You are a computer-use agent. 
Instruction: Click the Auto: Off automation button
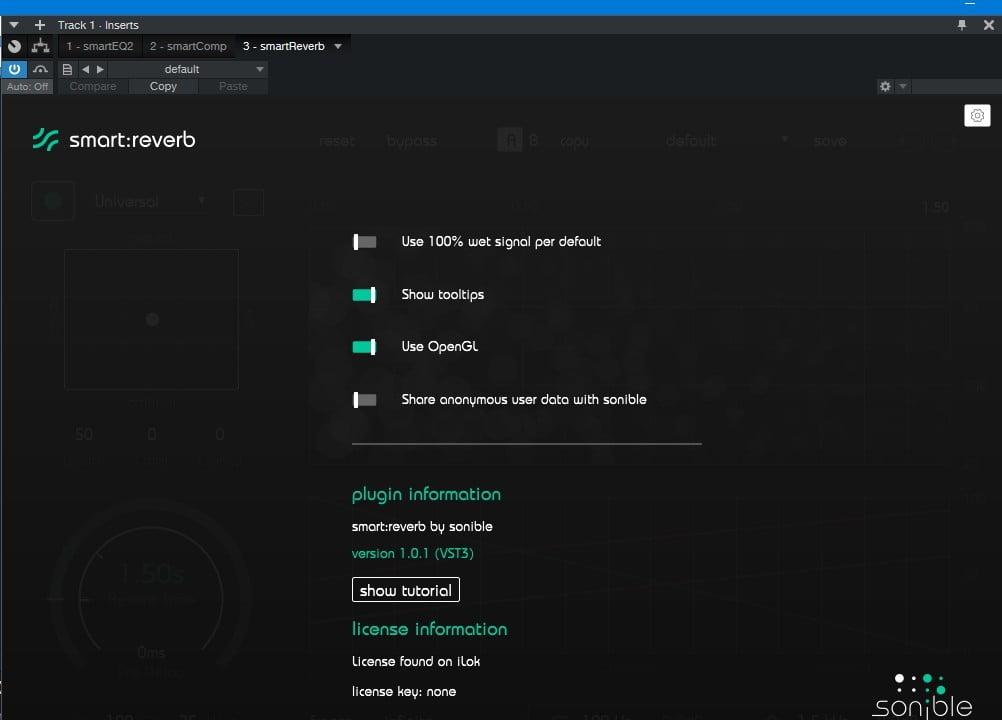(27, 86)
